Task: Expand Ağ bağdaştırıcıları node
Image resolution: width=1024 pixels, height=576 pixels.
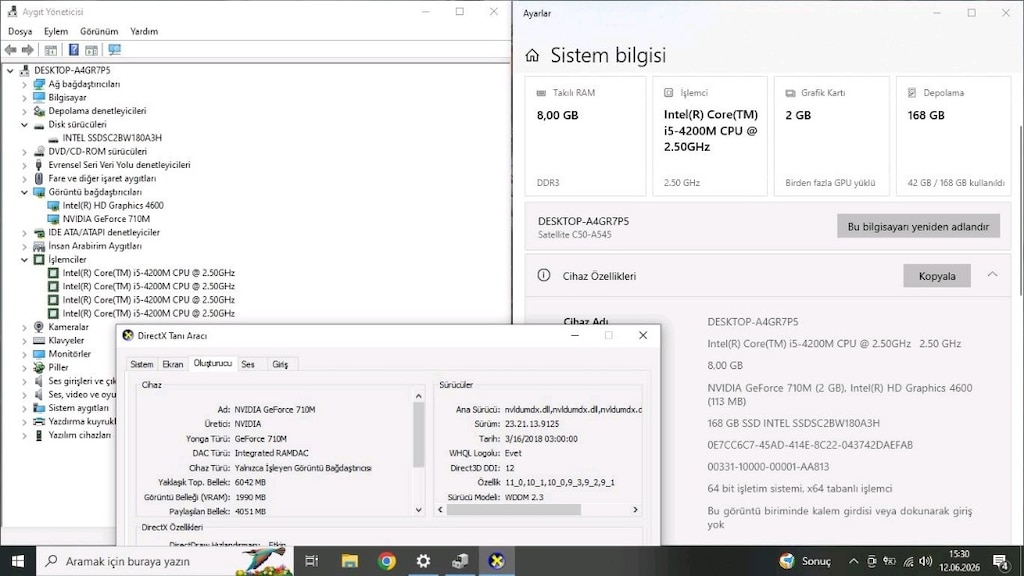Action: [24, 84]
